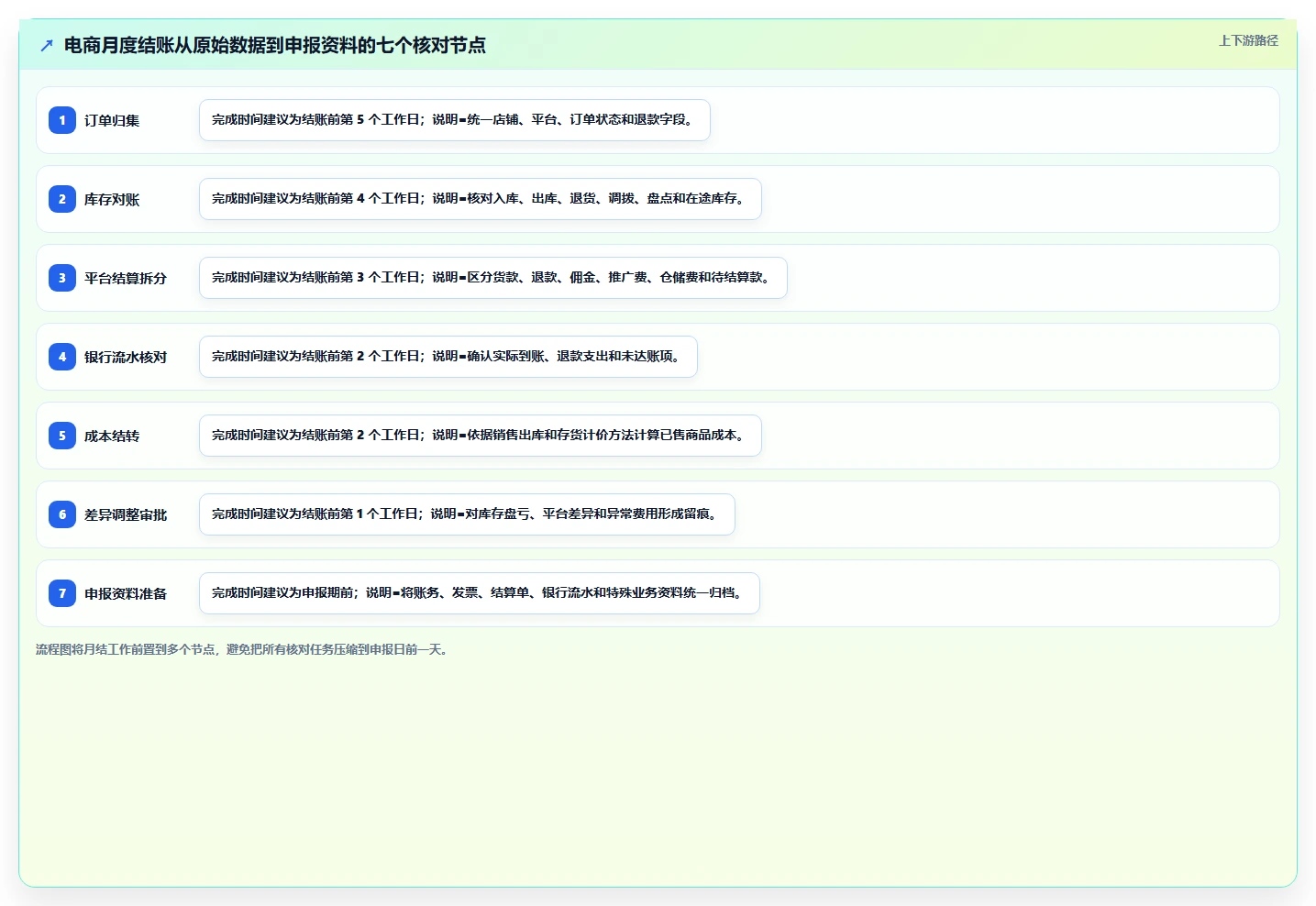
Task: Select step number badge 5
Action: 62,436
